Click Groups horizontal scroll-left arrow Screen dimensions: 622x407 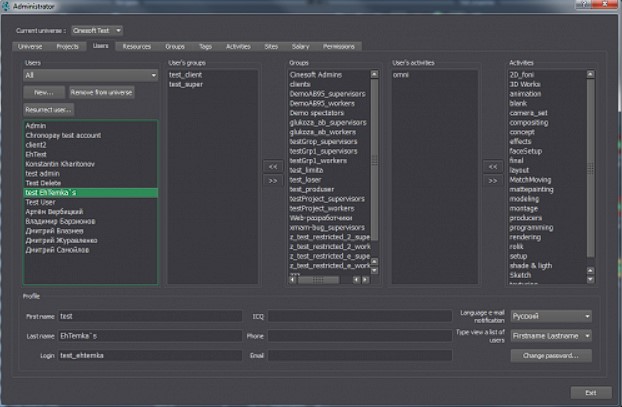(293, 280)
